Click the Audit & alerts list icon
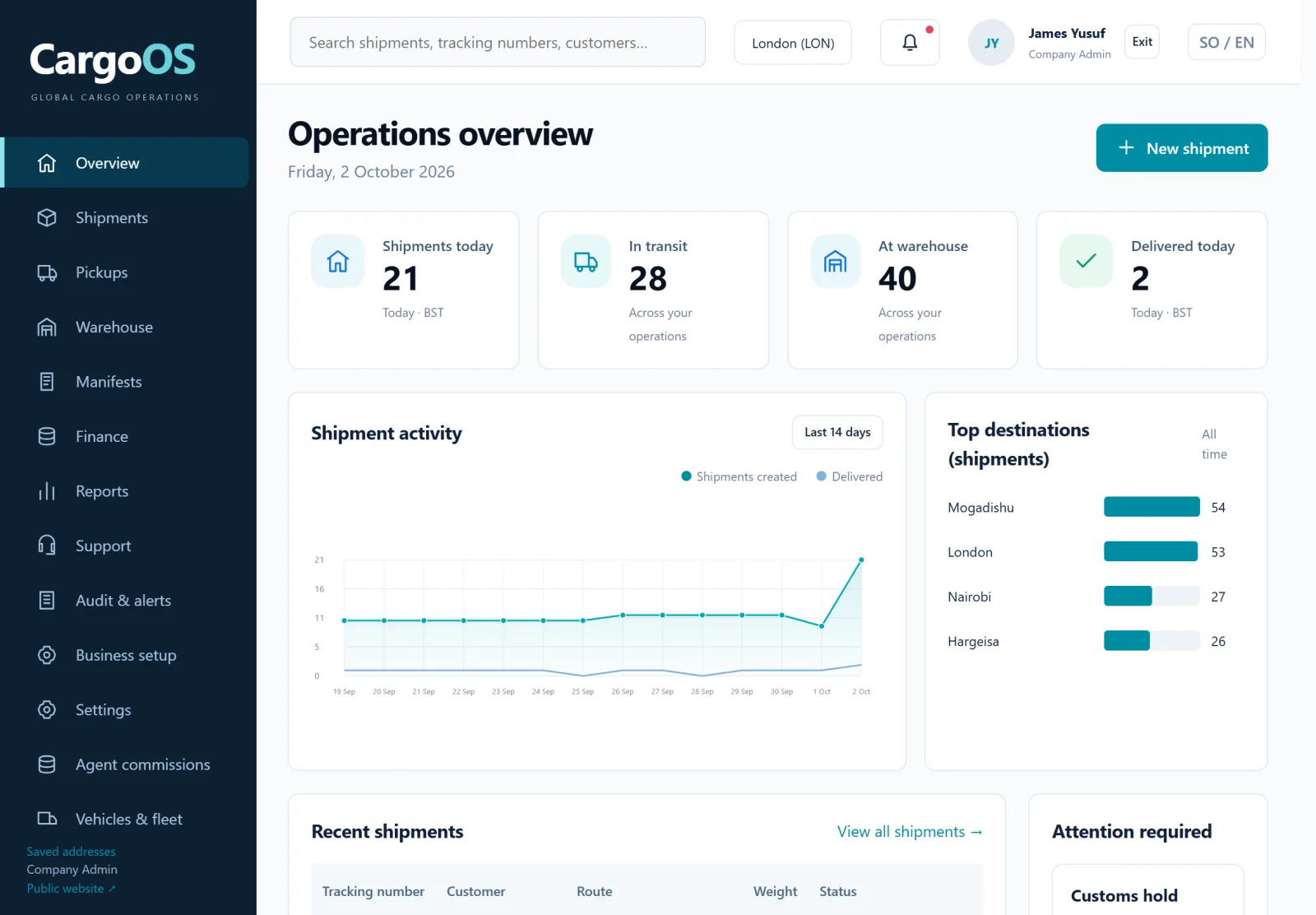The image size is (1316, 915). [x=47, y=601]
